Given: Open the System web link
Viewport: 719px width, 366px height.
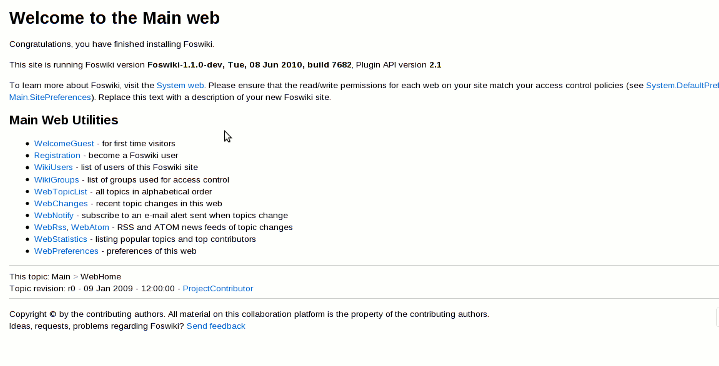Looking at the screenshot, I should tap(180, 85).
